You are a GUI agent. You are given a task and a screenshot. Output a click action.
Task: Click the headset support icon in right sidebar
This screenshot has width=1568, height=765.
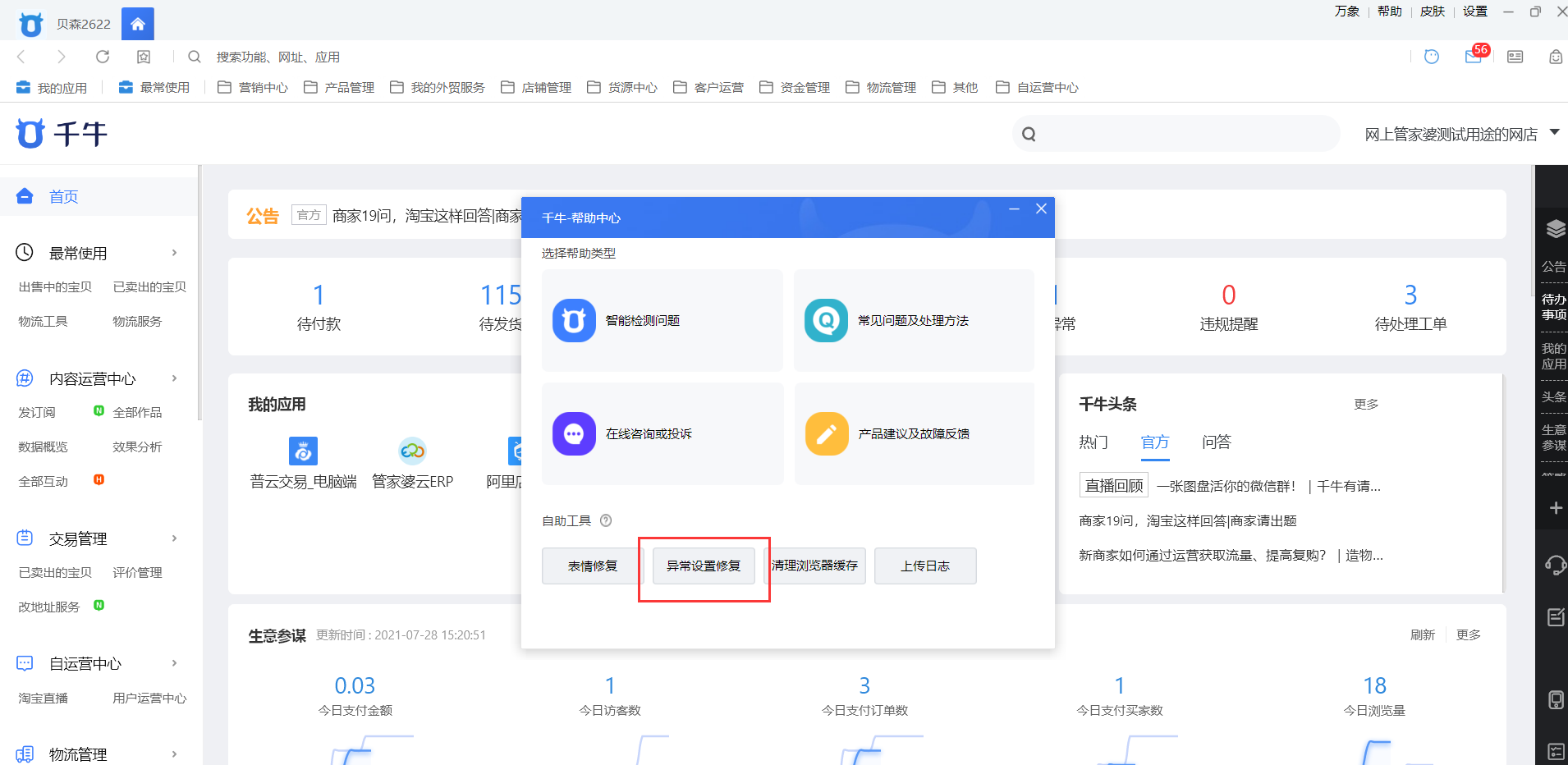(x=1555, y=565)
